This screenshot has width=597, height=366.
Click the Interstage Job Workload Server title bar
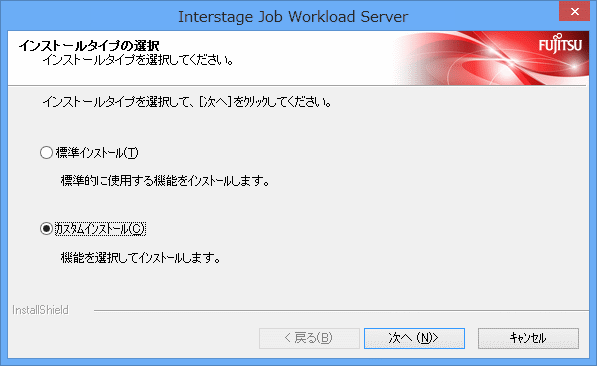pyautogui.click(x=293, y=16)
